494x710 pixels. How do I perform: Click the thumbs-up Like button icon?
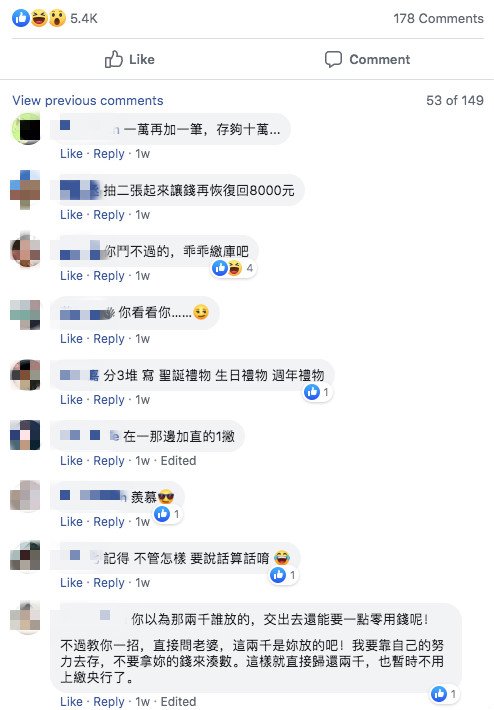pos(114,59)
